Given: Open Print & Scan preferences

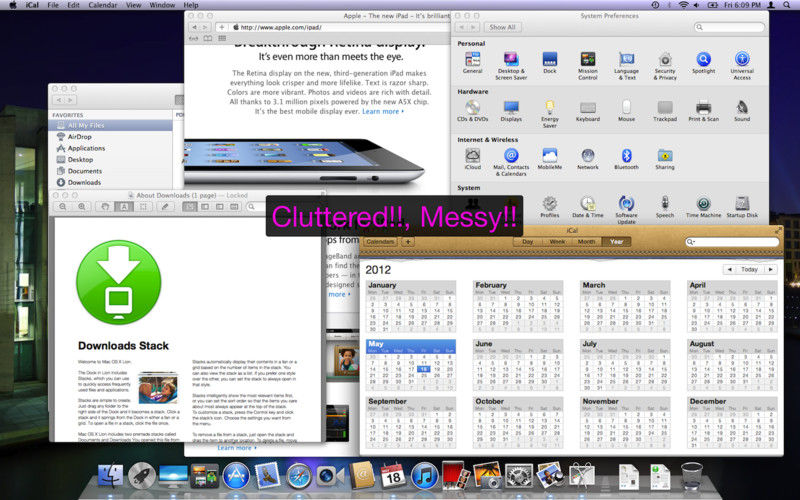Looking at the screenshot, I should click(x=704, y=111).
